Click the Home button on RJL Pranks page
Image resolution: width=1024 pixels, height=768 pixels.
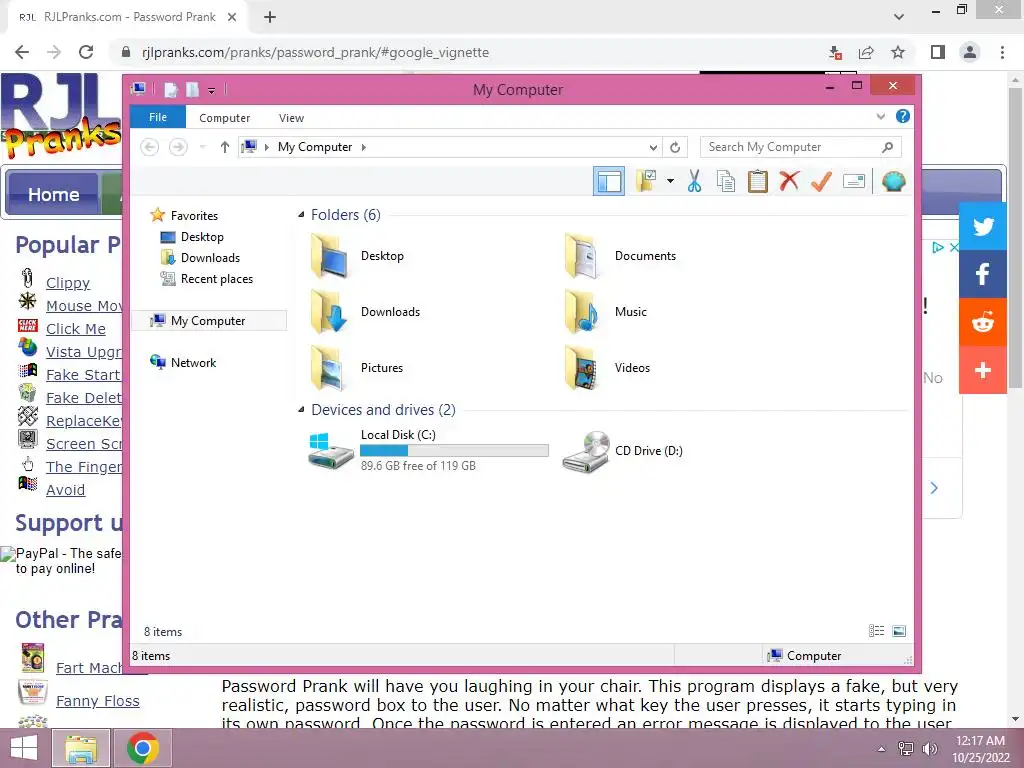coord(54,194)
